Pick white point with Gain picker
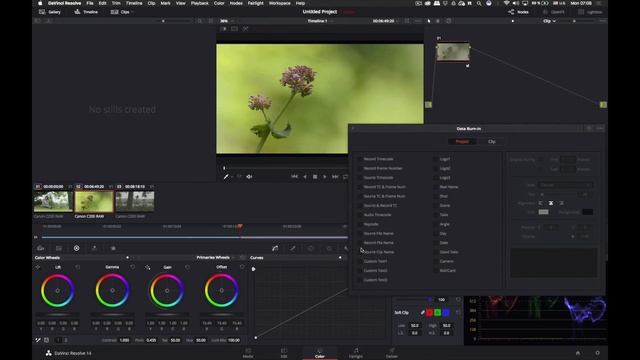 coord(147,267)
